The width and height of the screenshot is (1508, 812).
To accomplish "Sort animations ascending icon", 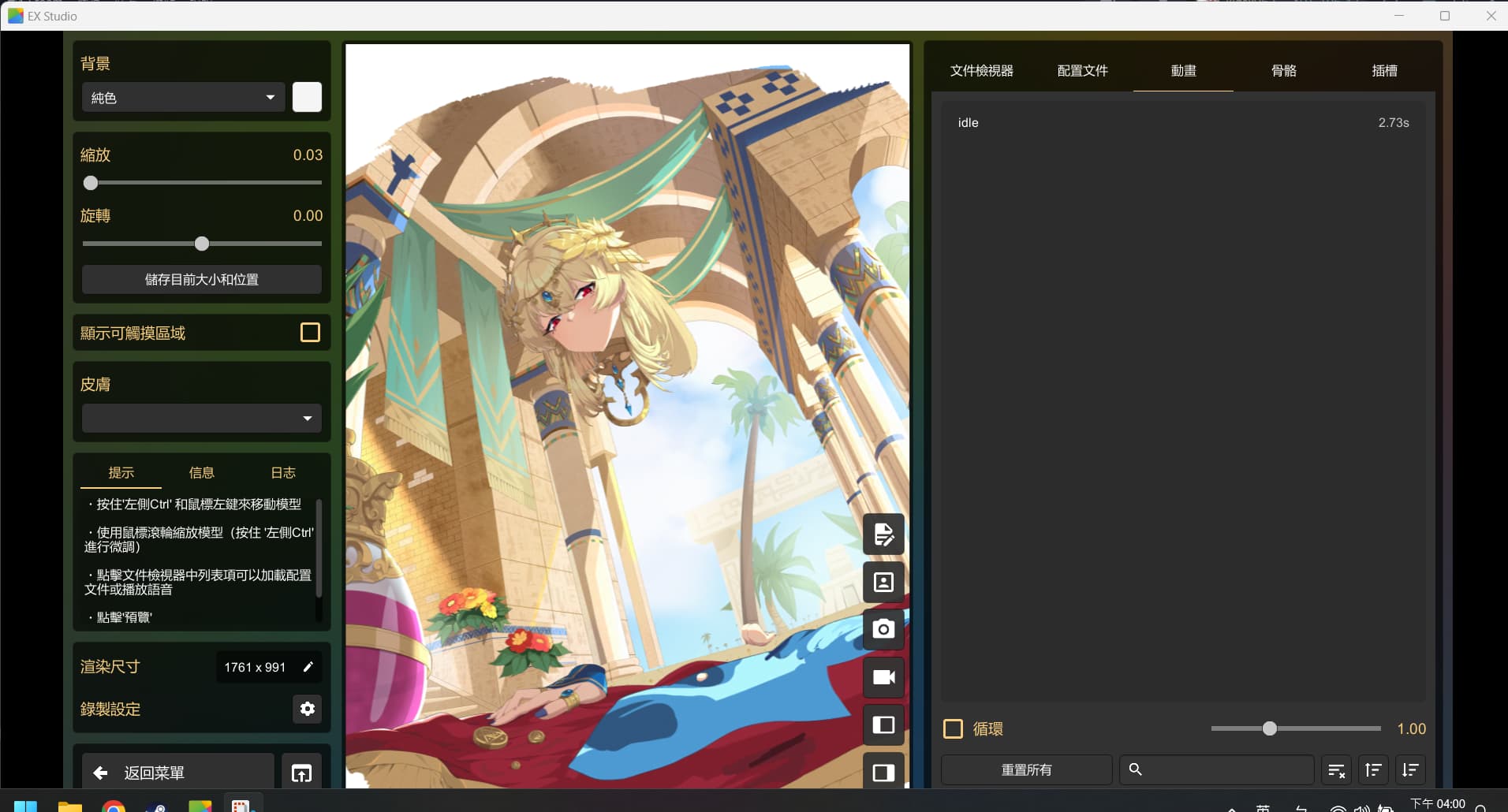I will click(1373, 770).
